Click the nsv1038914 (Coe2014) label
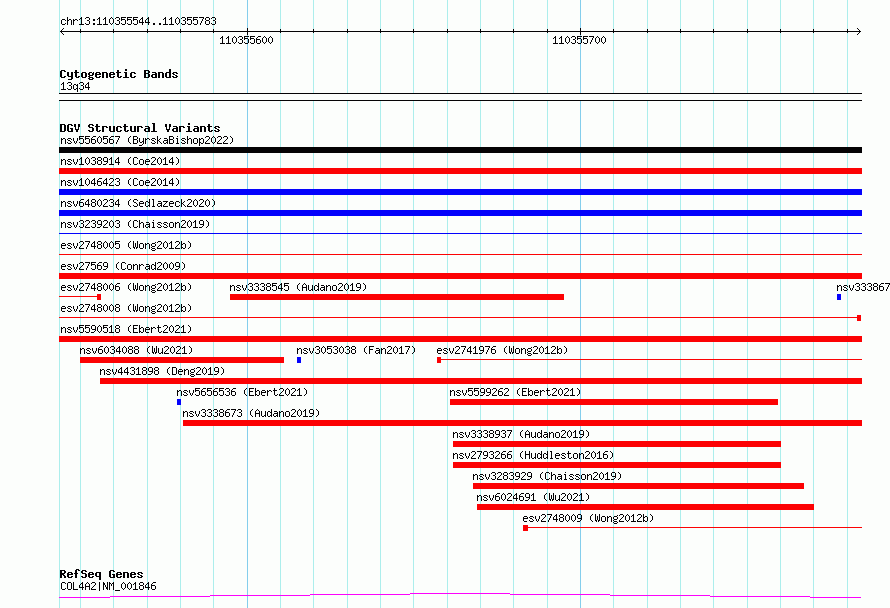 [120, 161]
